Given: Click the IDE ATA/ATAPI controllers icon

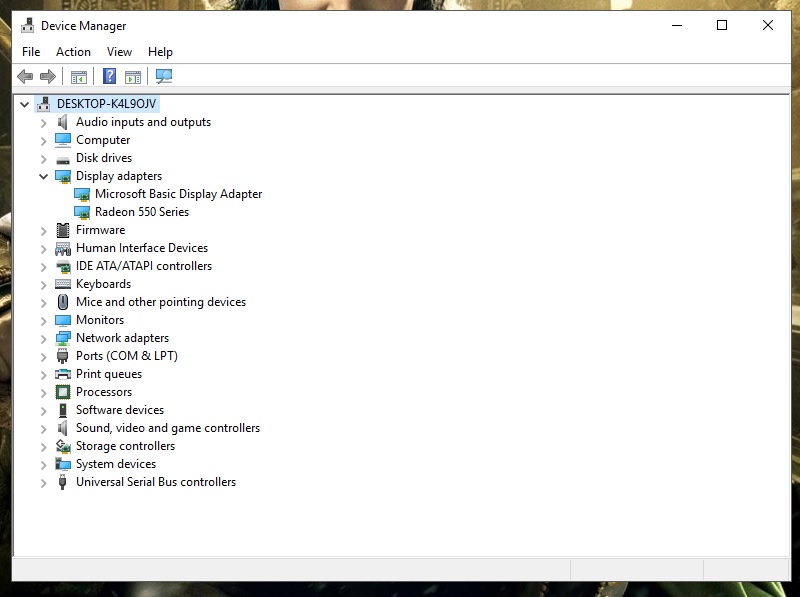Looking at the screenshot, I should [63, 266].
